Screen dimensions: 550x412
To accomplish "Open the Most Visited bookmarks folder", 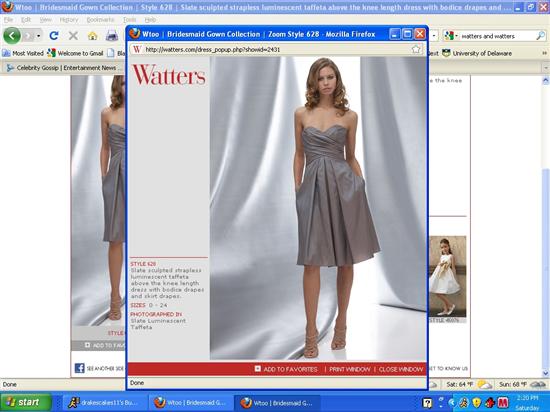I will coord(23,53).
